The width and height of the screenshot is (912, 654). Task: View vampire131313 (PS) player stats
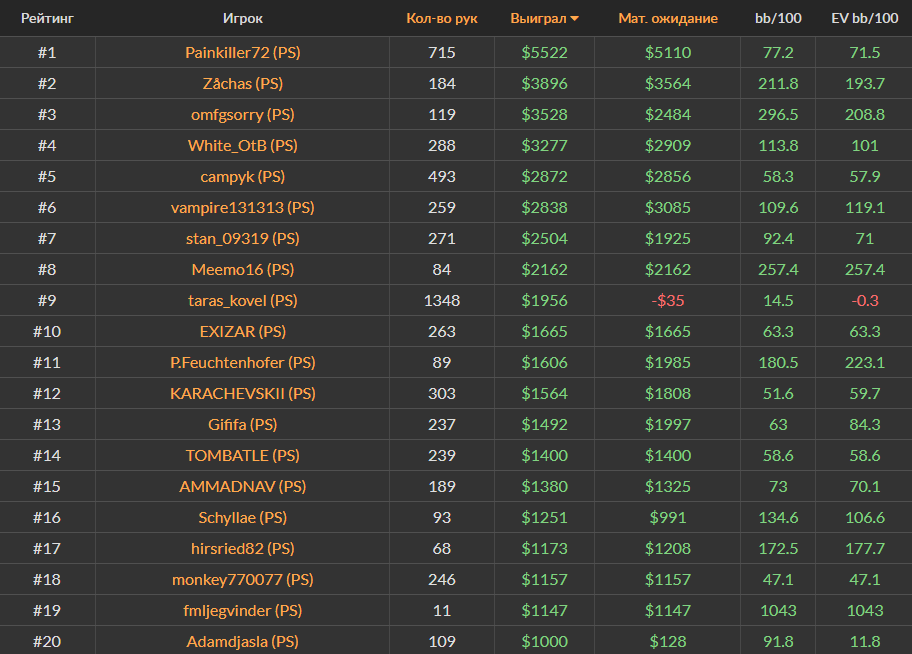(242, 207)
